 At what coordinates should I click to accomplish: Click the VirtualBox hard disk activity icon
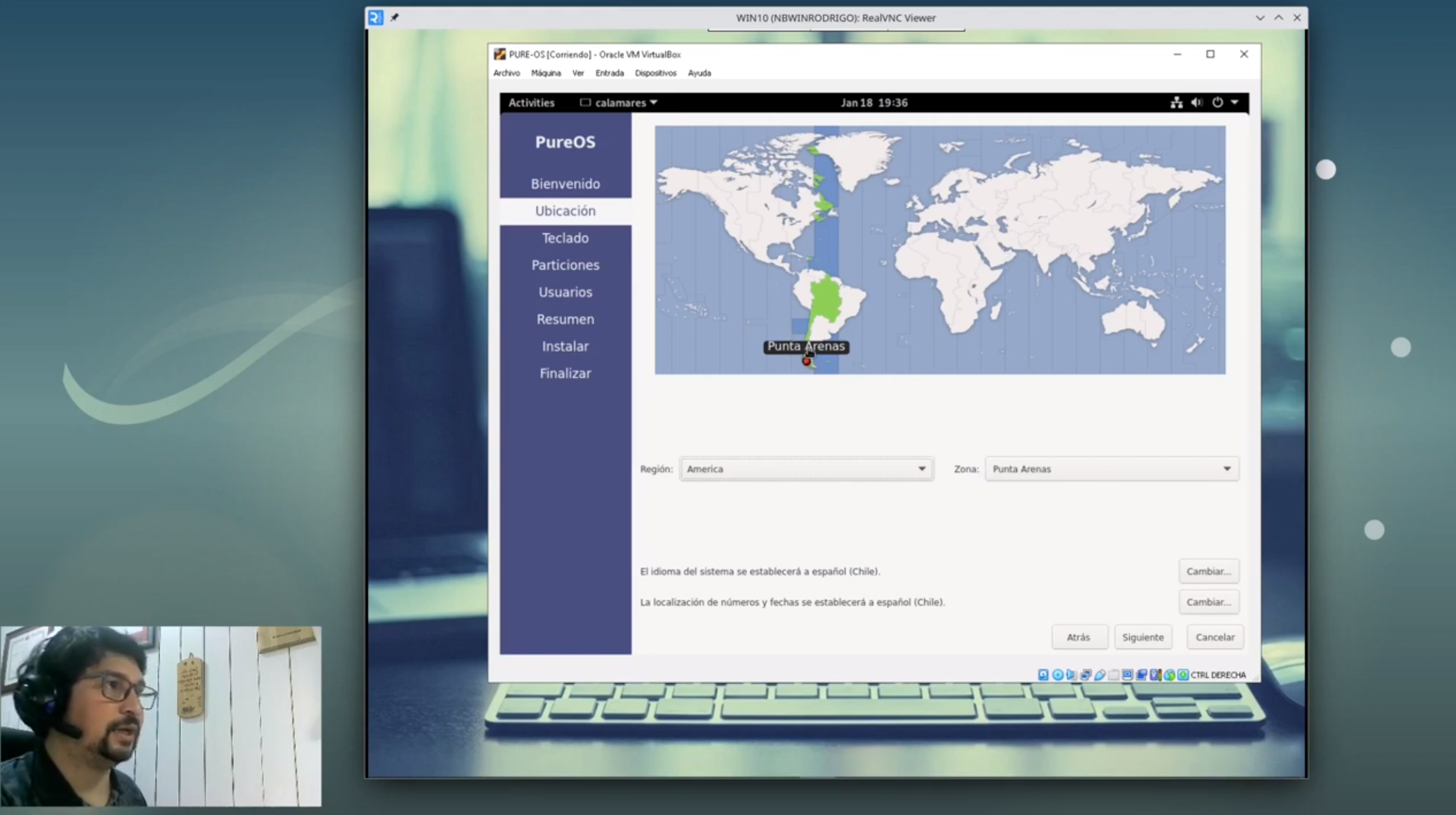click(1043, 675)
